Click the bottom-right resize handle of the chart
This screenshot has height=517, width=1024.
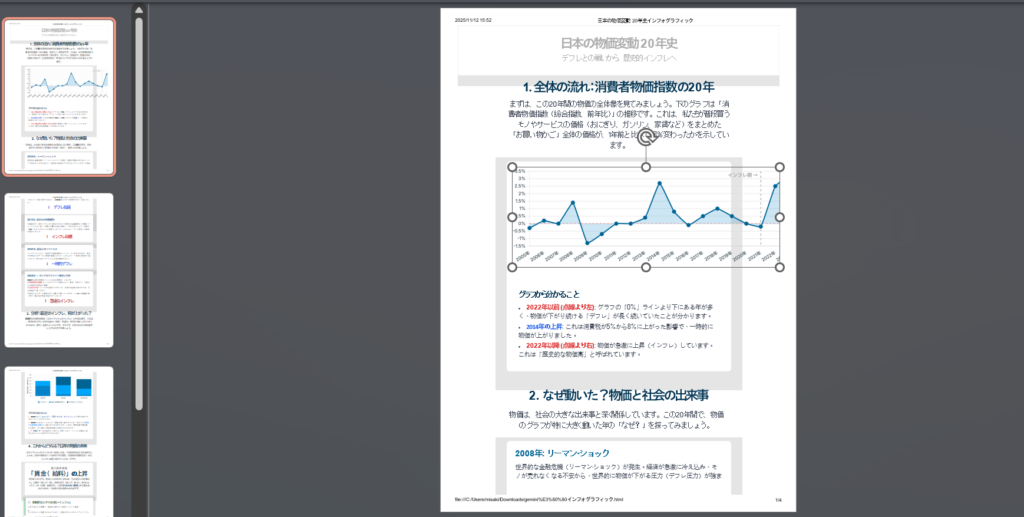pyautogui.click(x=780, y=267)
